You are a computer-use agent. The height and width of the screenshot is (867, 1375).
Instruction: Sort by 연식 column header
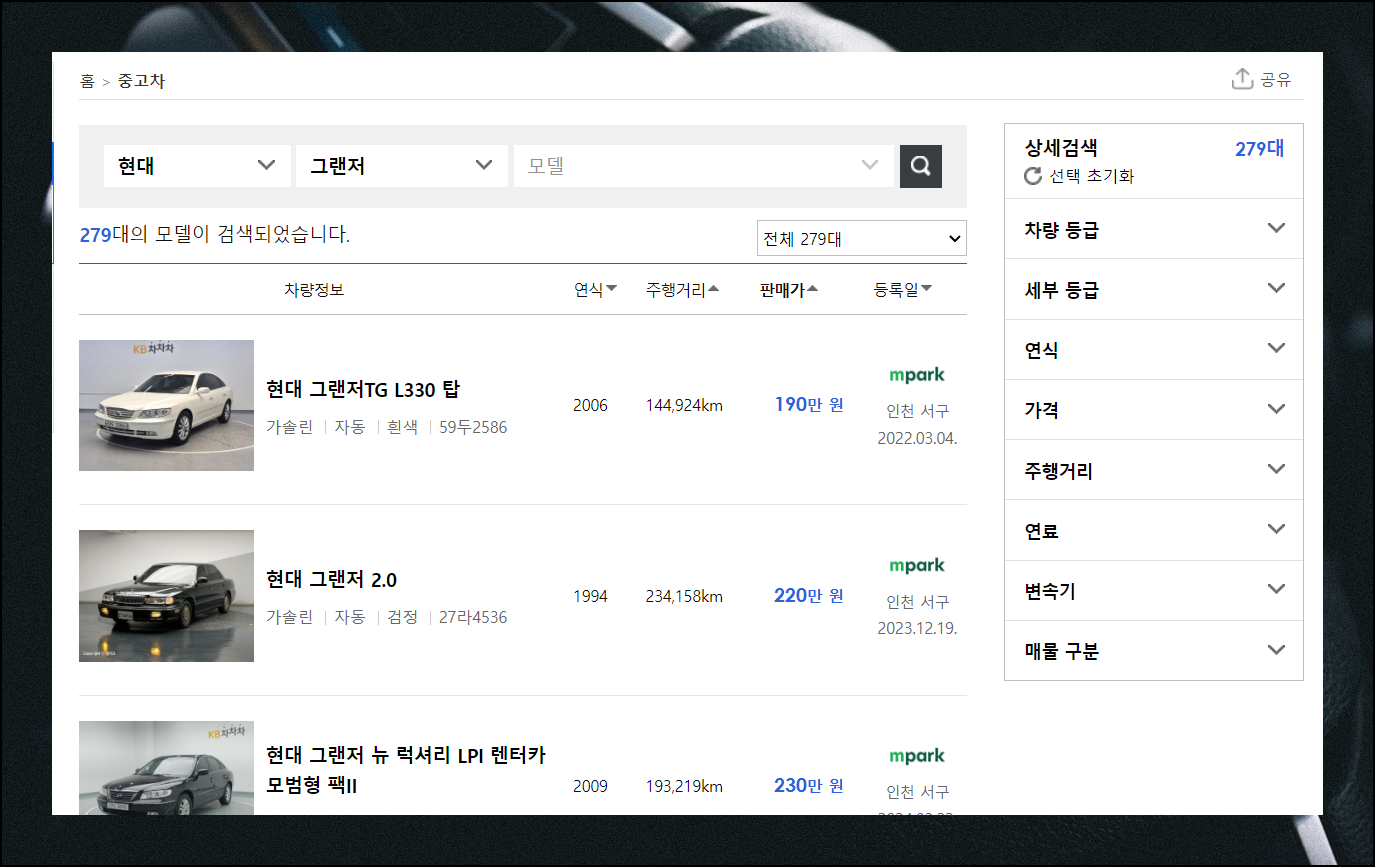[595, 290]
